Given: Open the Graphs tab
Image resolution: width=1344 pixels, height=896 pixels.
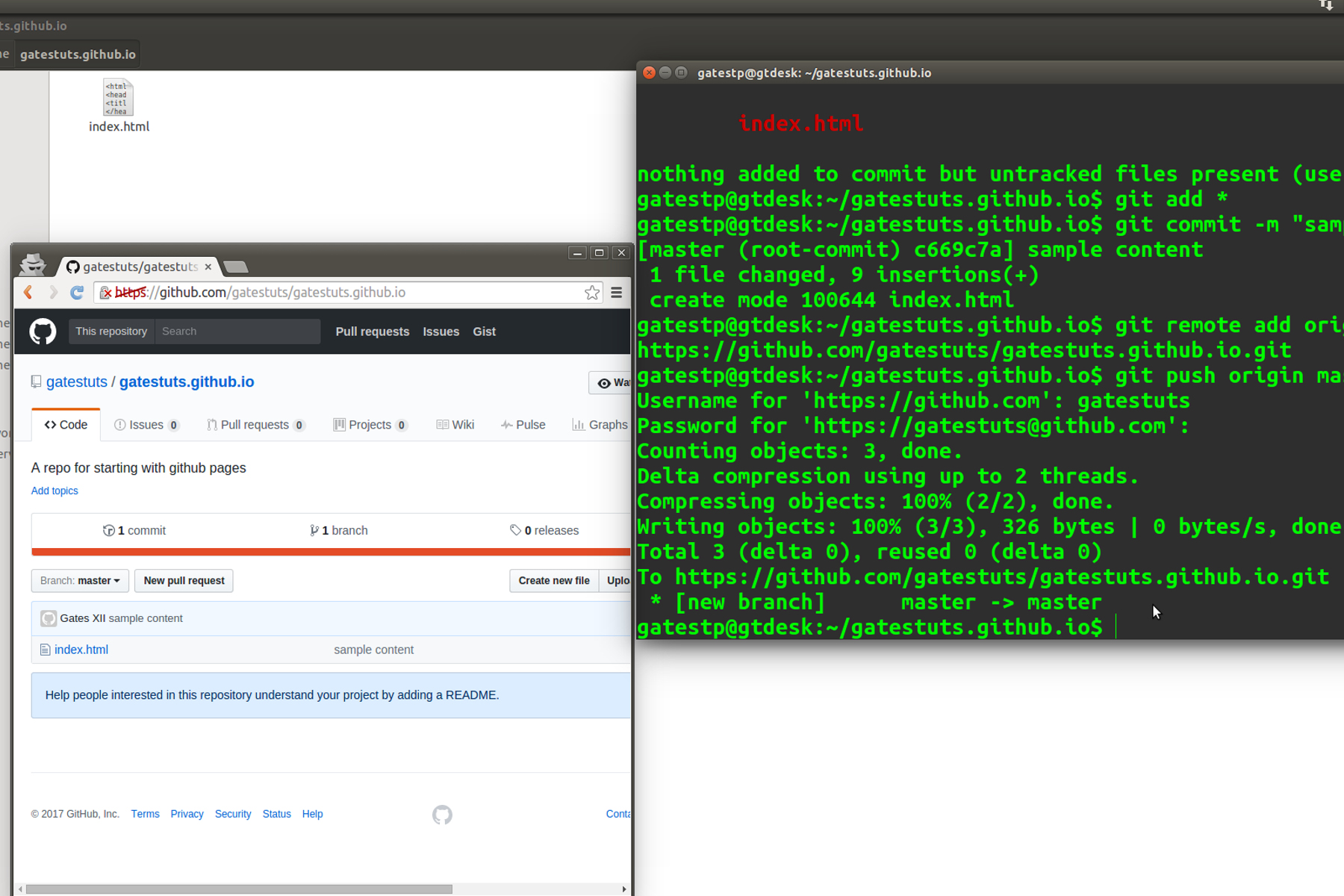Looking at the screenshot, I should point(600,425).
